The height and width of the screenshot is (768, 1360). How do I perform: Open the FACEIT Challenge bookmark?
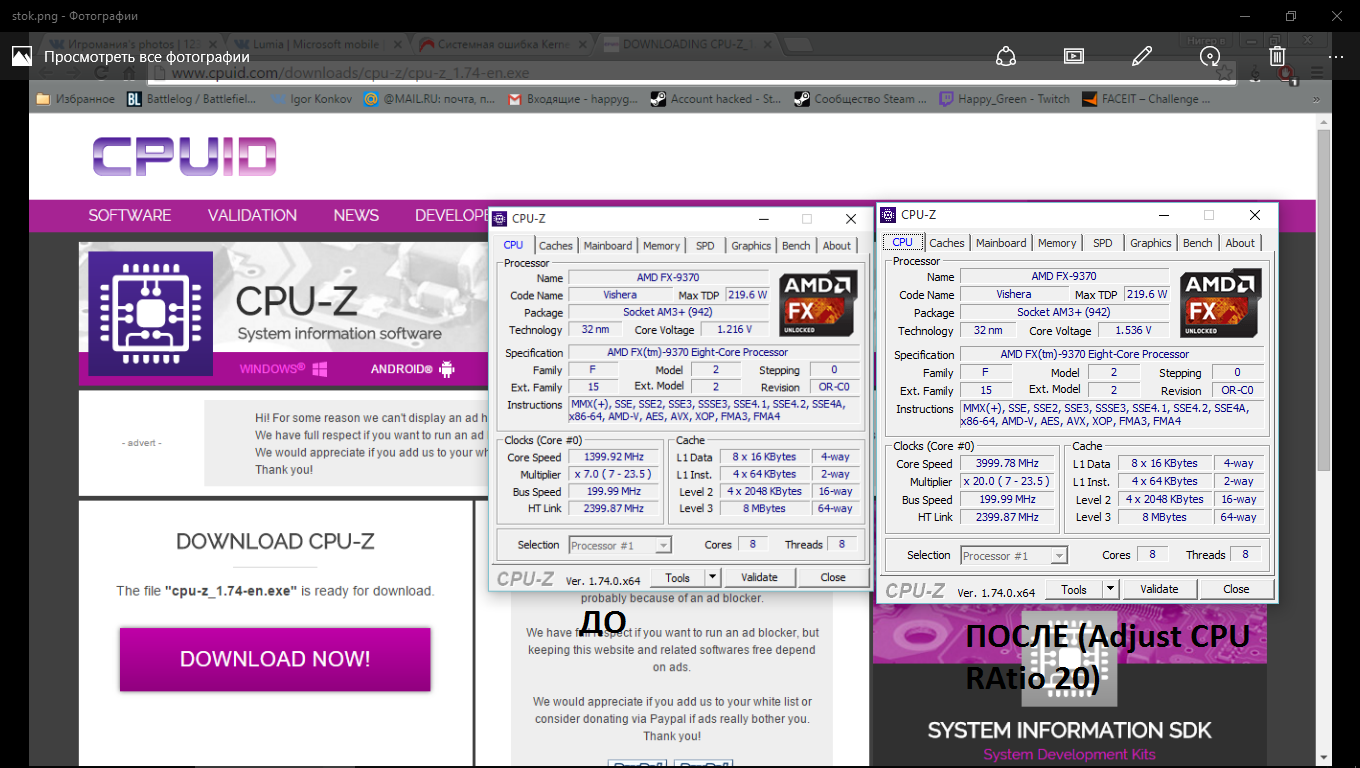coord(1148,99)
